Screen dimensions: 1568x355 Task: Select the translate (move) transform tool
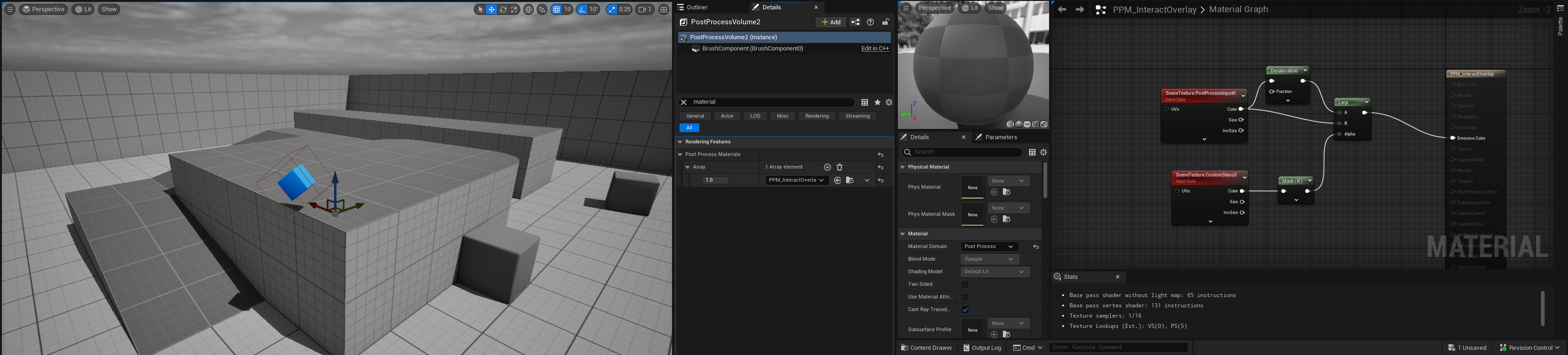(491, 9)
